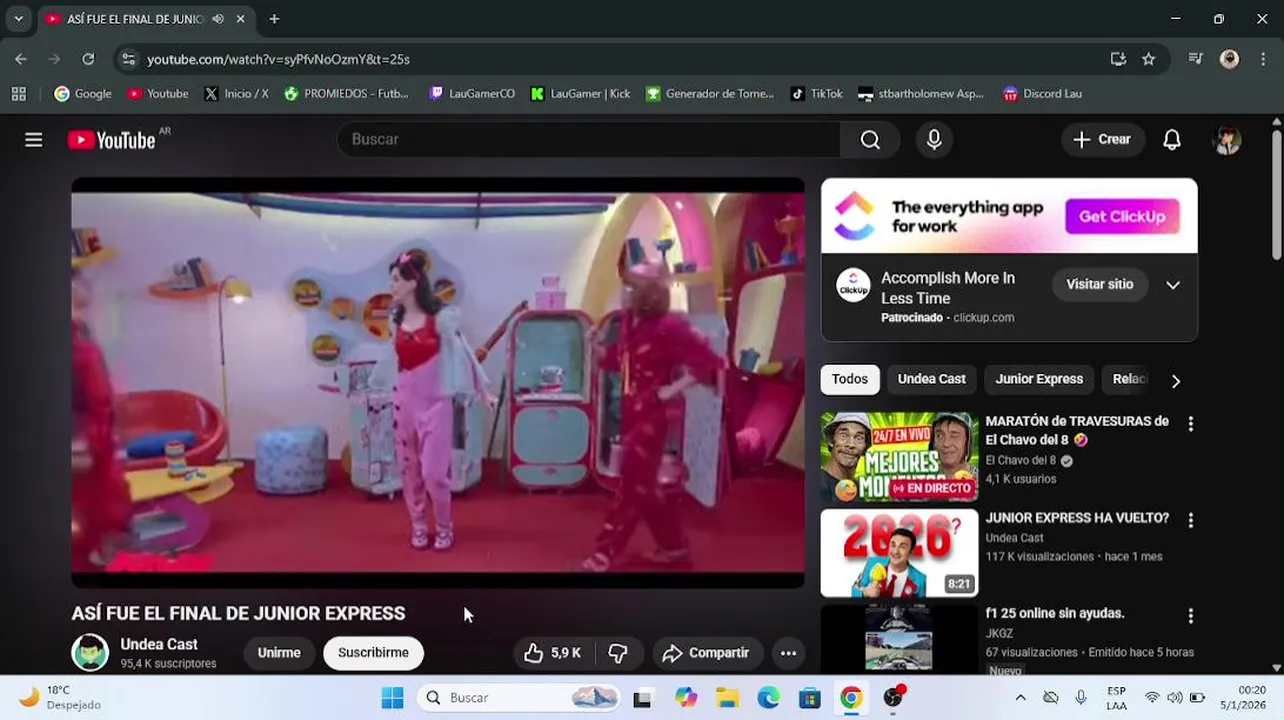Click Get ClickUp banner button
The image size is (1284, 720).
[1122, 216]
